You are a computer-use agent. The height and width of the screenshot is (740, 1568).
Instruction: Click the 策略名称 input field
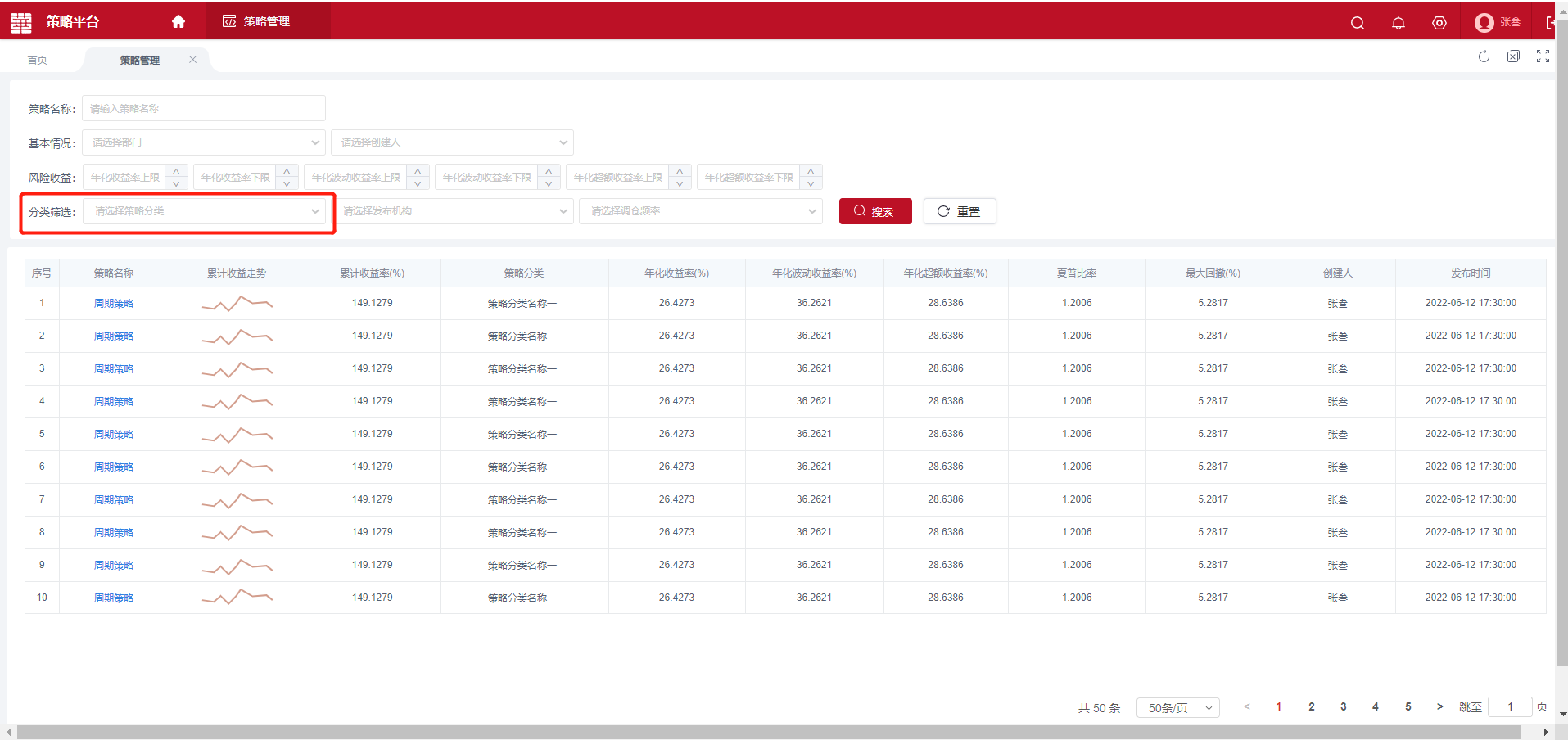click(x=204, y=108)
